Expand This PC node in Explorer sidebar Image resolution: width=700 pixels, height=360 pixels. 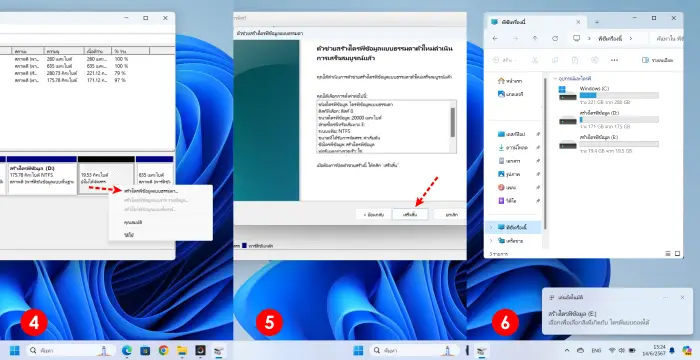(x=491, y=227)
